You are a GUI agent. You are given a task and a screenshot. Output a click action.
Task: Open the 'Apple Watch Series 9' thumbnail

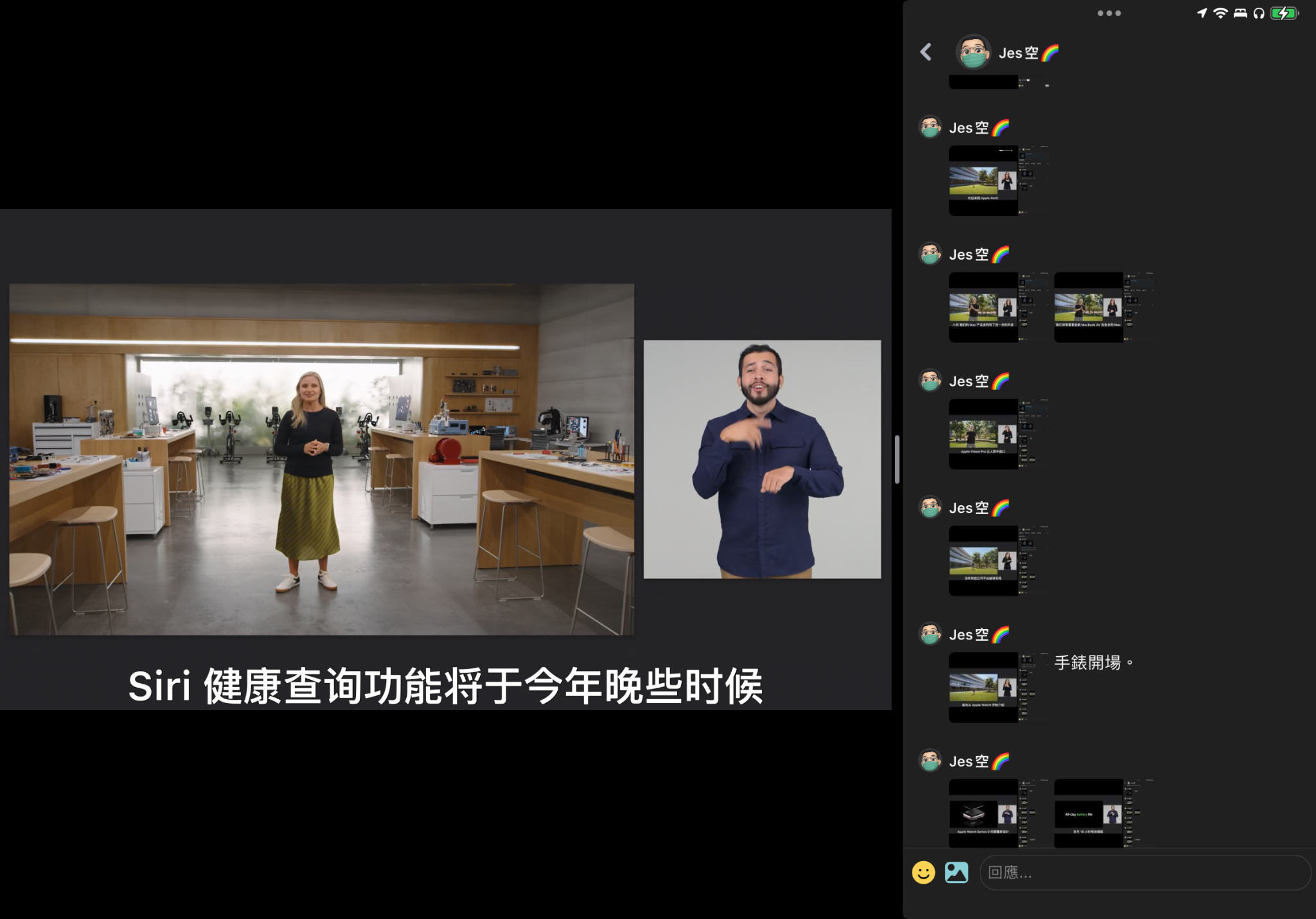(x=999, y=814)
